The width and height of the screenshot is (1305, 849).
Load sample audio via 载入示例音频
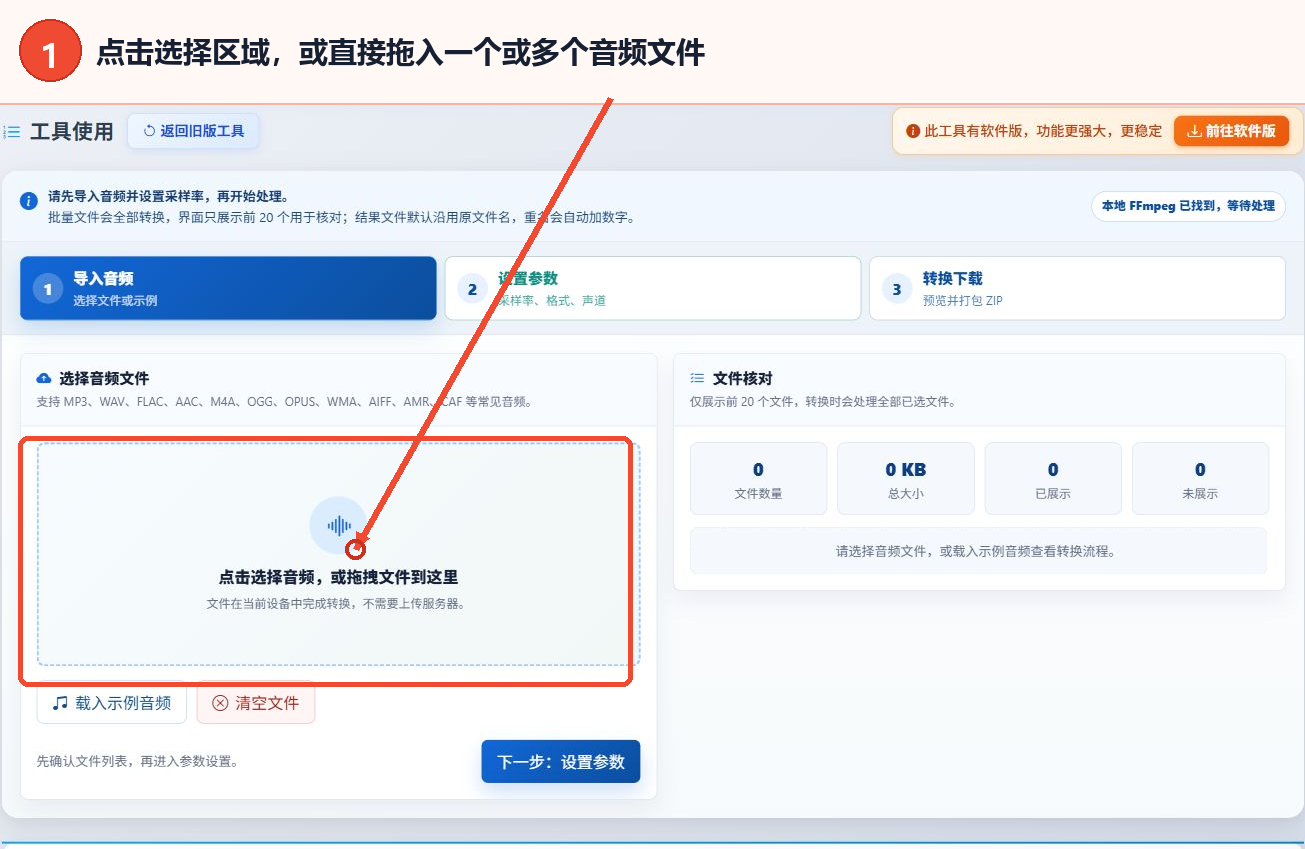coord(112,703)
